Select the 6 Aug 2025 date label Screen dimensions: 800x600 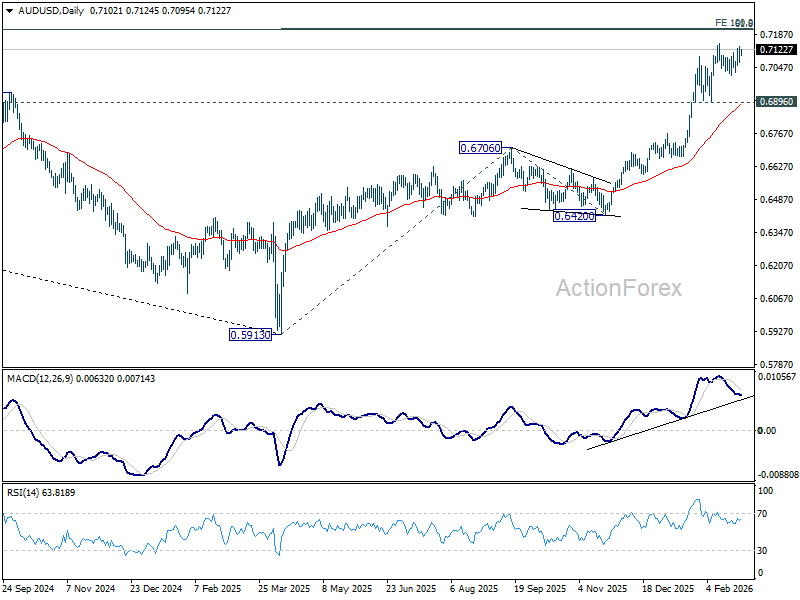(x=474, y=588)
